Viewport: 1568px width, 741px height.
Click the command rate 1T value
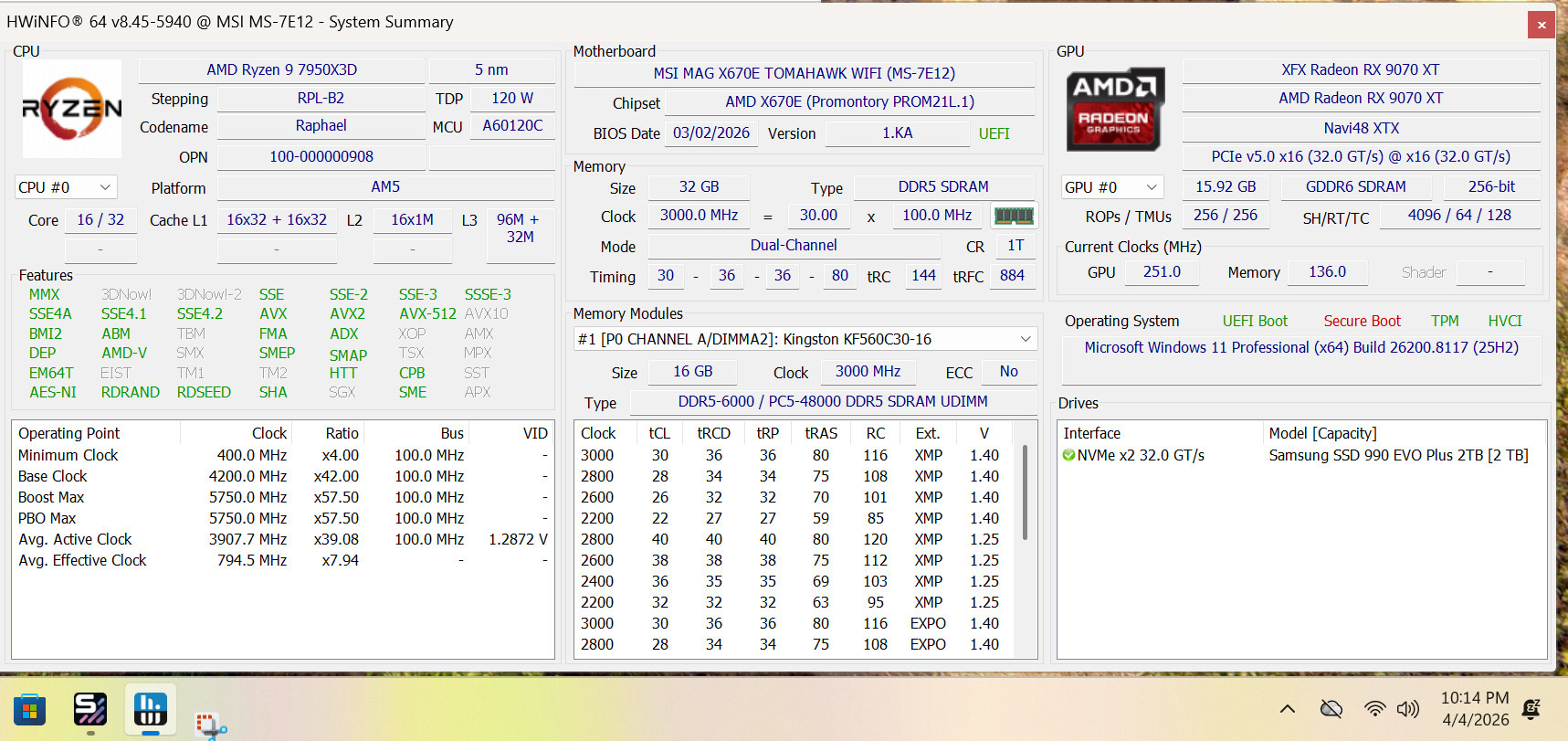(x=1016, y=246)
